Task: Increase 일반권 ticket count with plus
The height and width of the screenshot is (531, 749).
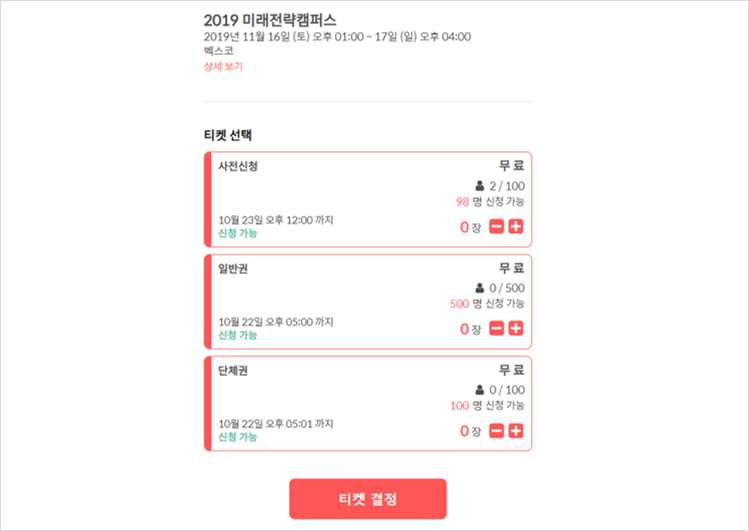Action: (516, 329)
